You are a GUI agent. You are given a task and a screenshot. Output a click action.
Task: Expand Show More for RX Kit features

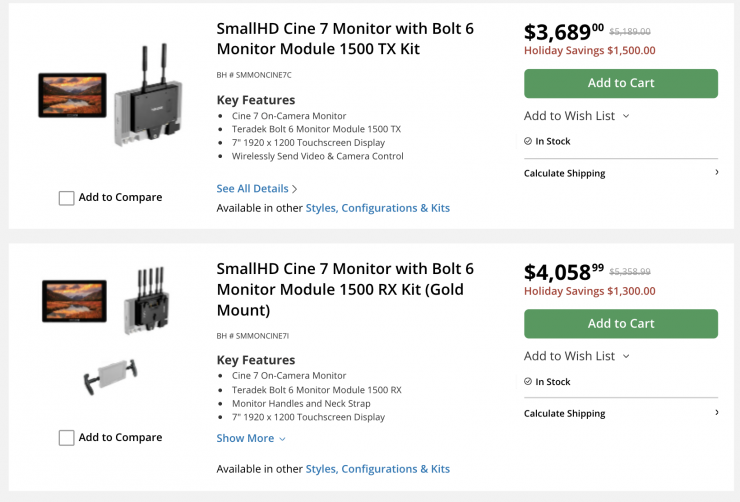click(x=251, y=438)
